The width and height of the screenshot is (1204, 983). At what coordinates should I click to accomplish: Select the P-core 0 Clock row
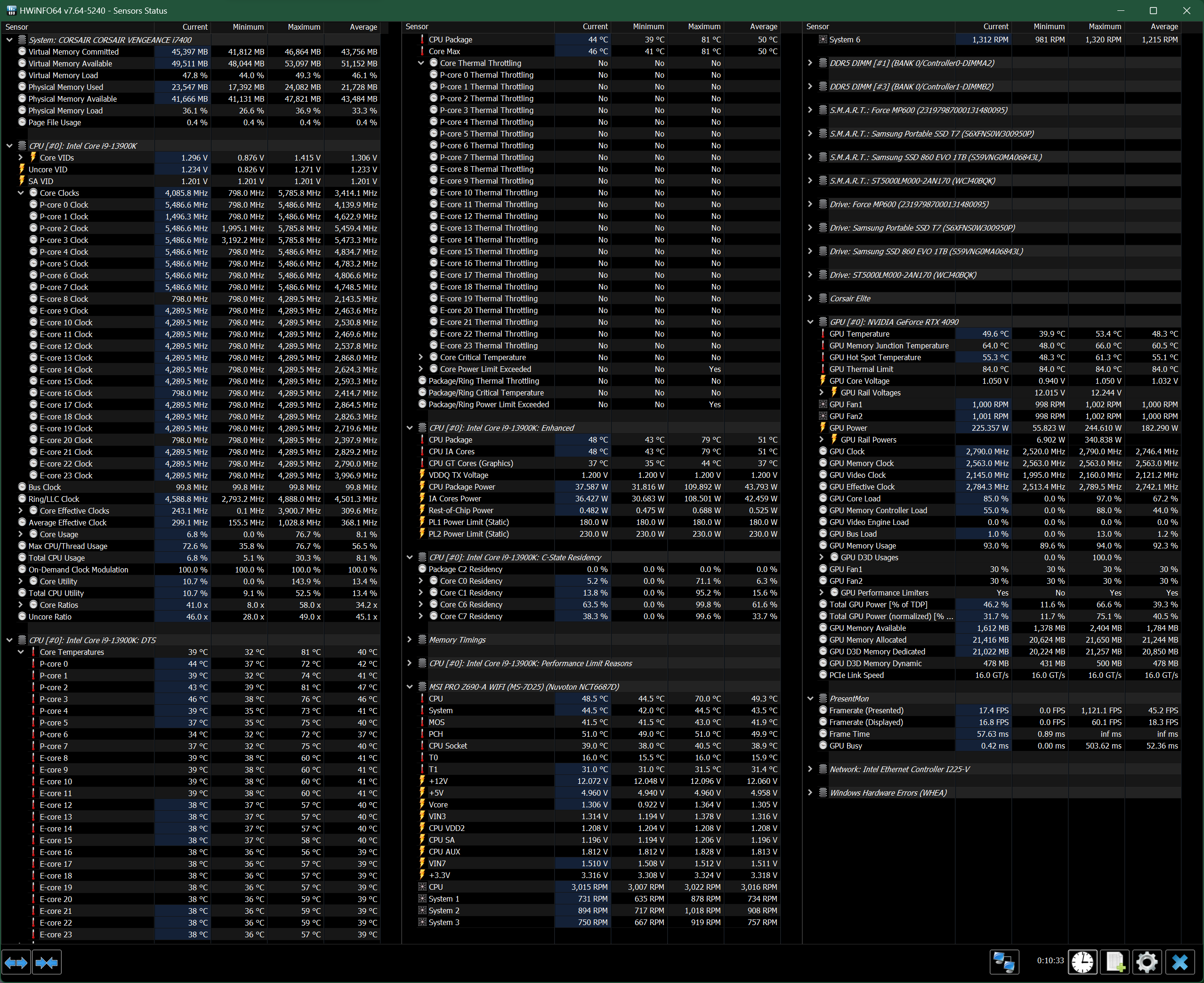point(191,205)
